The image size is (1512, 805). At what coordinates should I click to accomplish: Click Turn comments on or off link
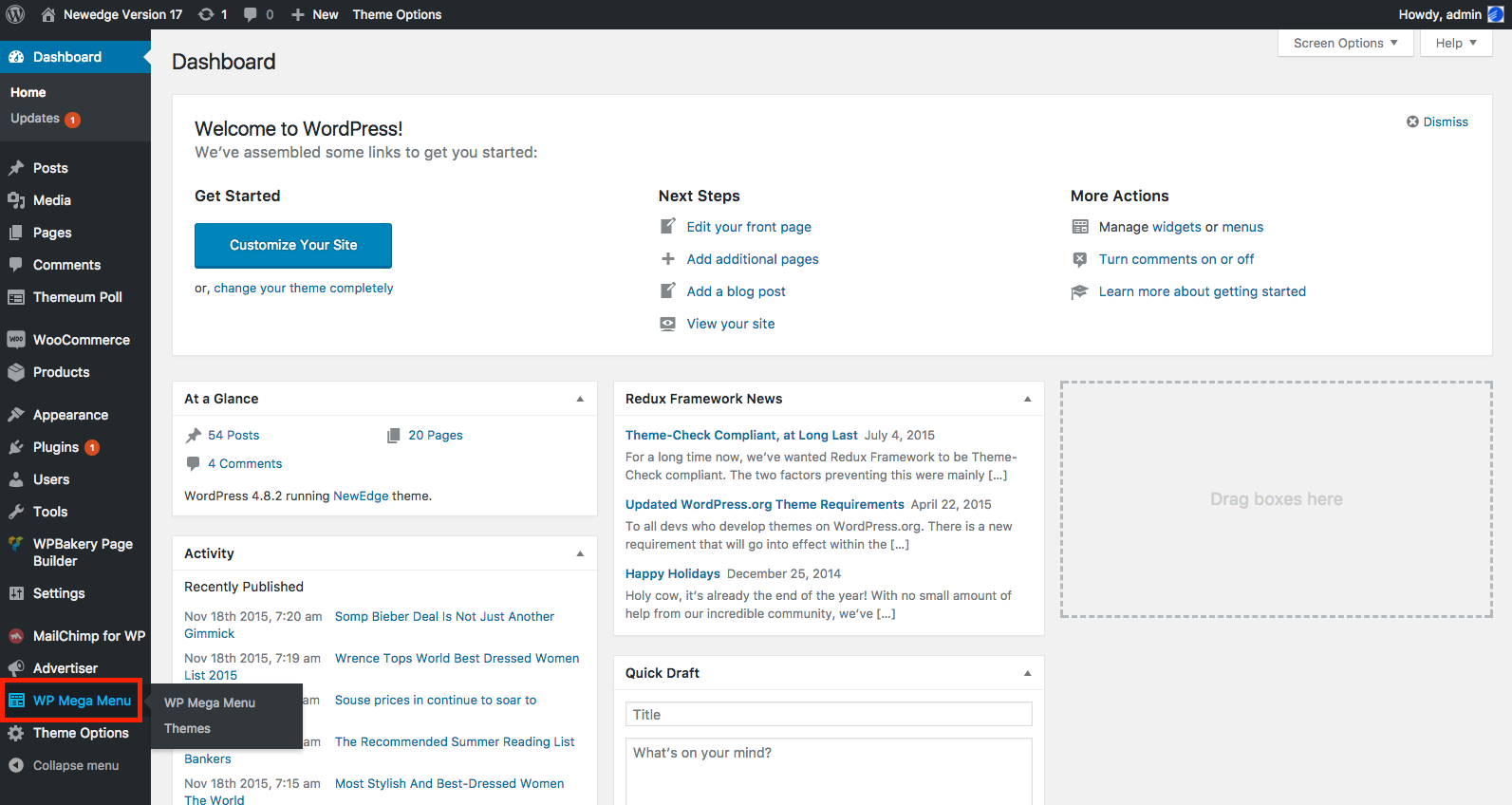tap(1176, 259)
